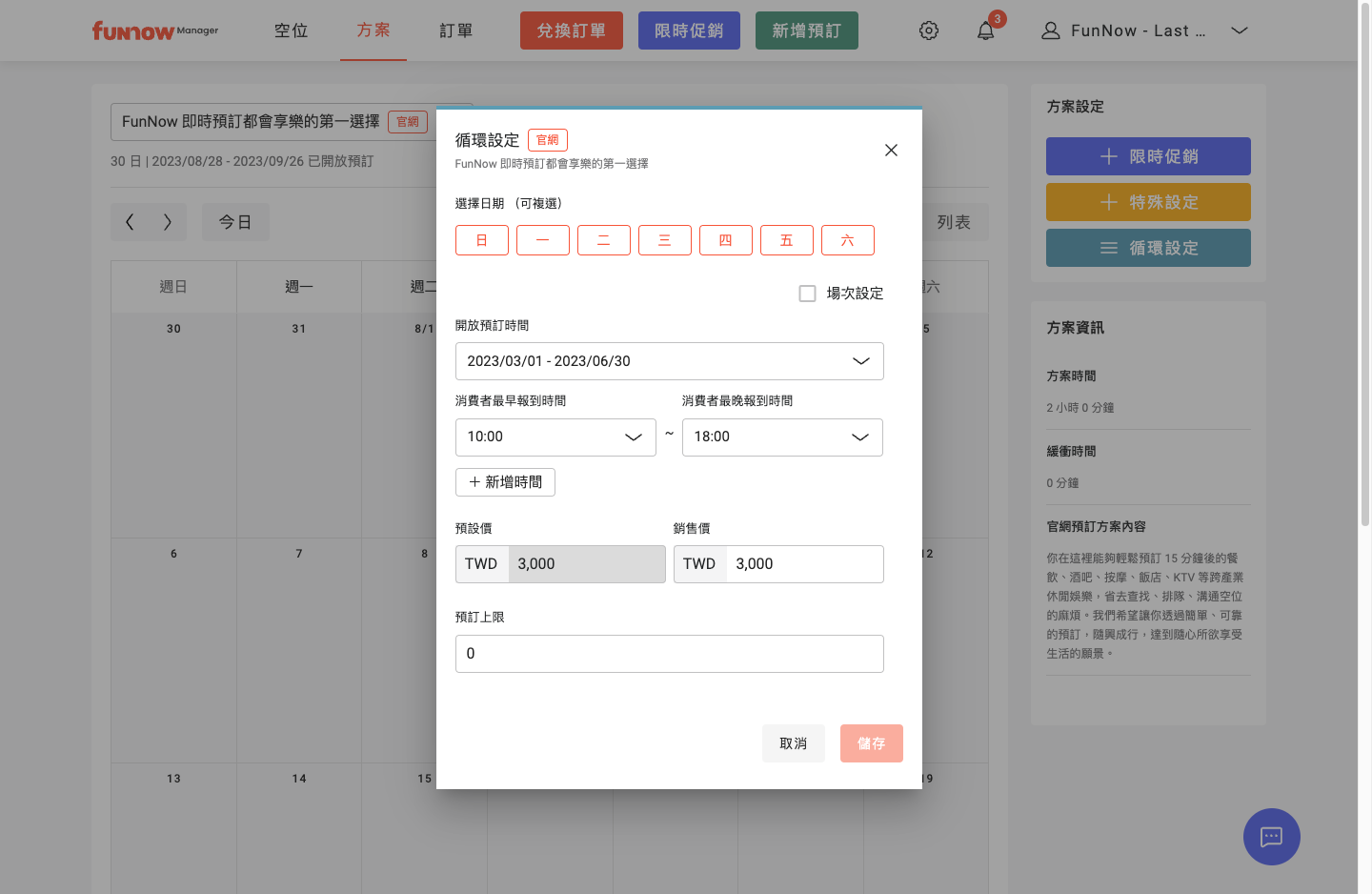Image resolution: width=1372 pixels, height=894 pixels.
Task: Switch to the 訂單 tab
Action: pyautogui.click(x=456, y=30)
